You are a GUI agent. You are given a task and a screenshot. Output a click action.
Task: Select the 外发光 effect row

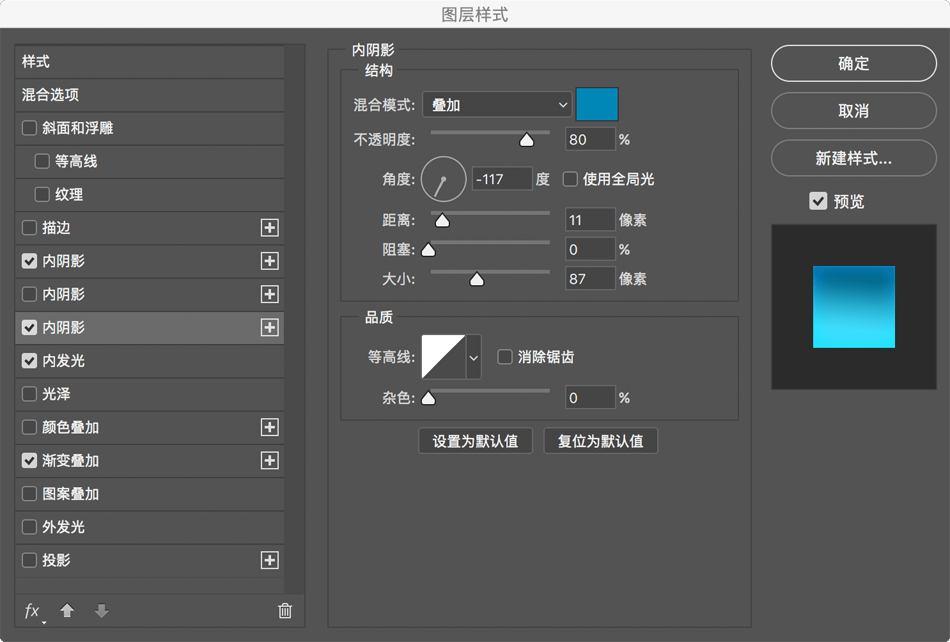click(149, 527)
